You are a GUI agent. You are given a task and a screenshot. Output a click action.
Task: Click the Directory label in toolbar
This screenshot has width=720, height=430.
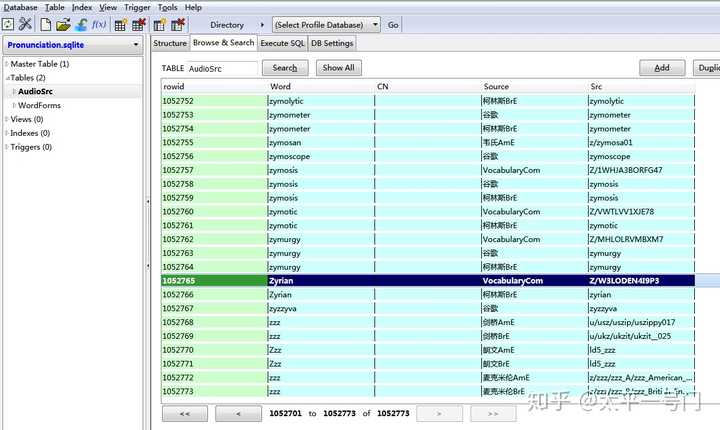coord(227,25)
